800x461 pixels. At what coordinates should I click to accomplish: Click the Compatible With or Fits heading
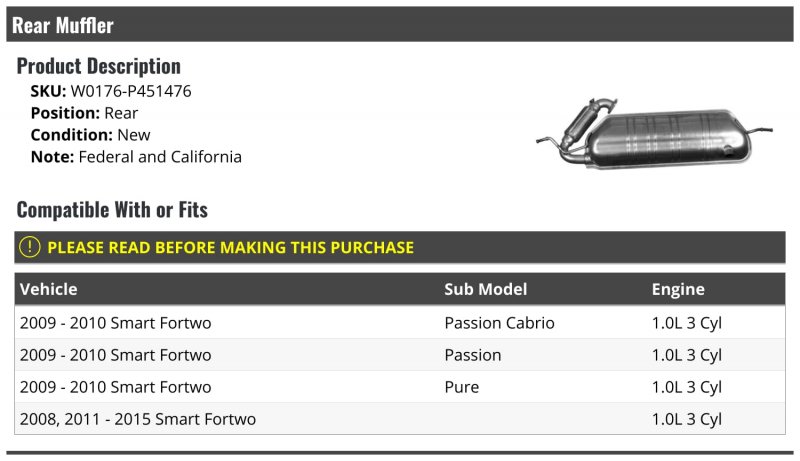[112, 210]
